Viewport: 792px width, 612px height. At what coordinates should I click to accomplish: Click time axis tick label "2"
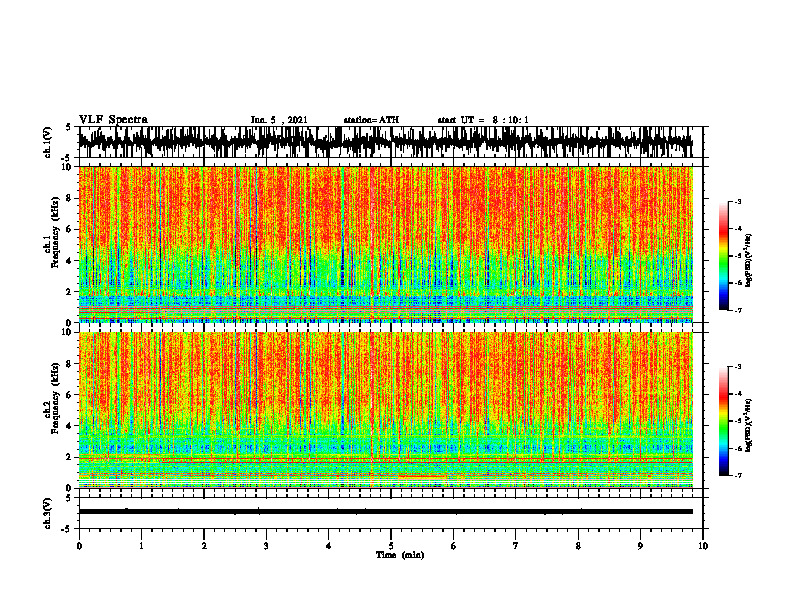[204, 546]
